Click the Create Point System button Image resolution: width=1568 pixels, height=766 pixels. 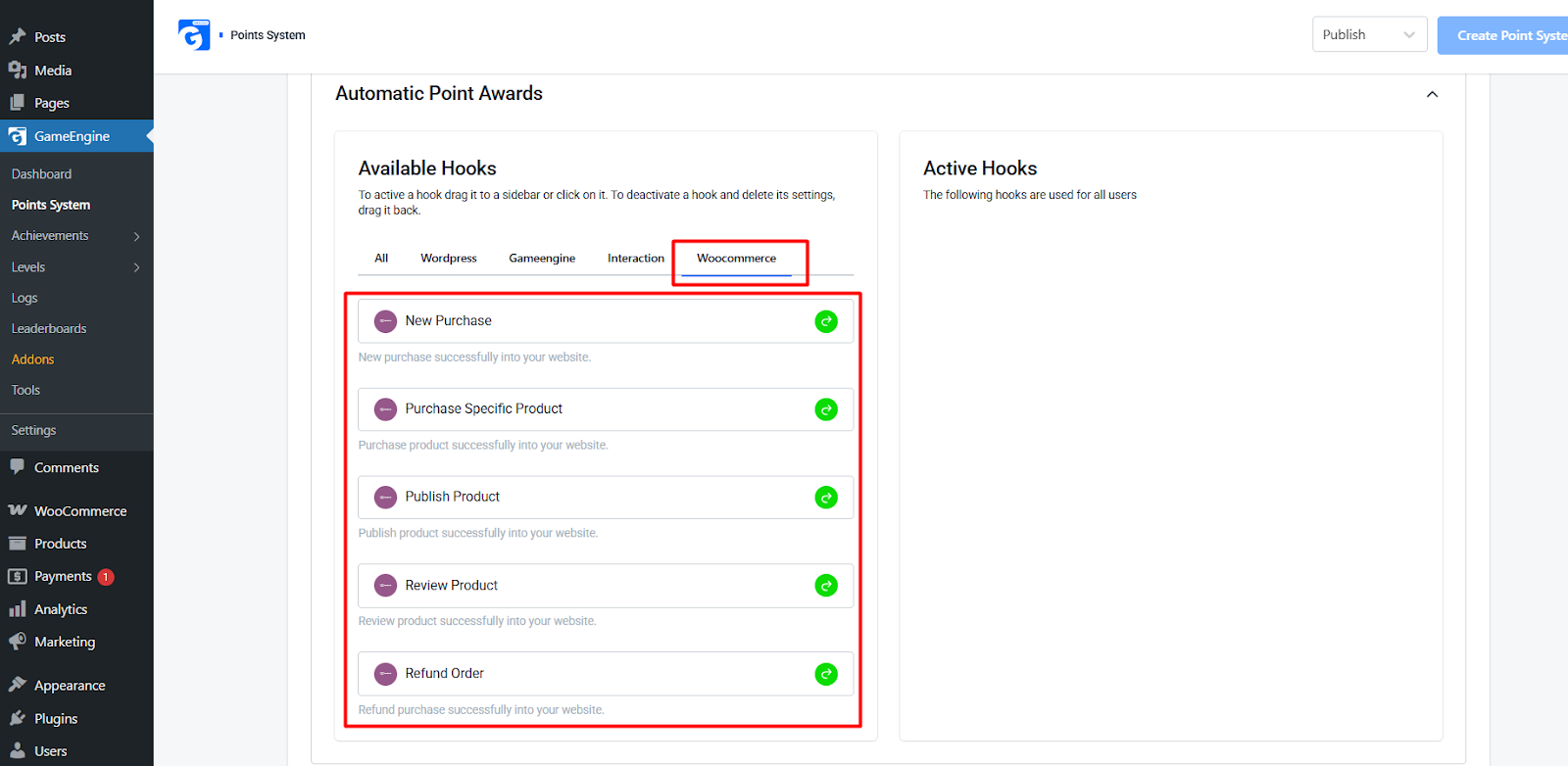1502,35
